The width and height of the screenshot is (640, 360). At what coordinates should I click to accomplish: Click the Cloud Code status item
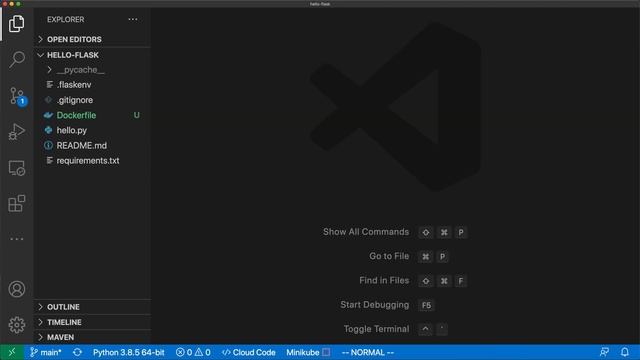249,352
